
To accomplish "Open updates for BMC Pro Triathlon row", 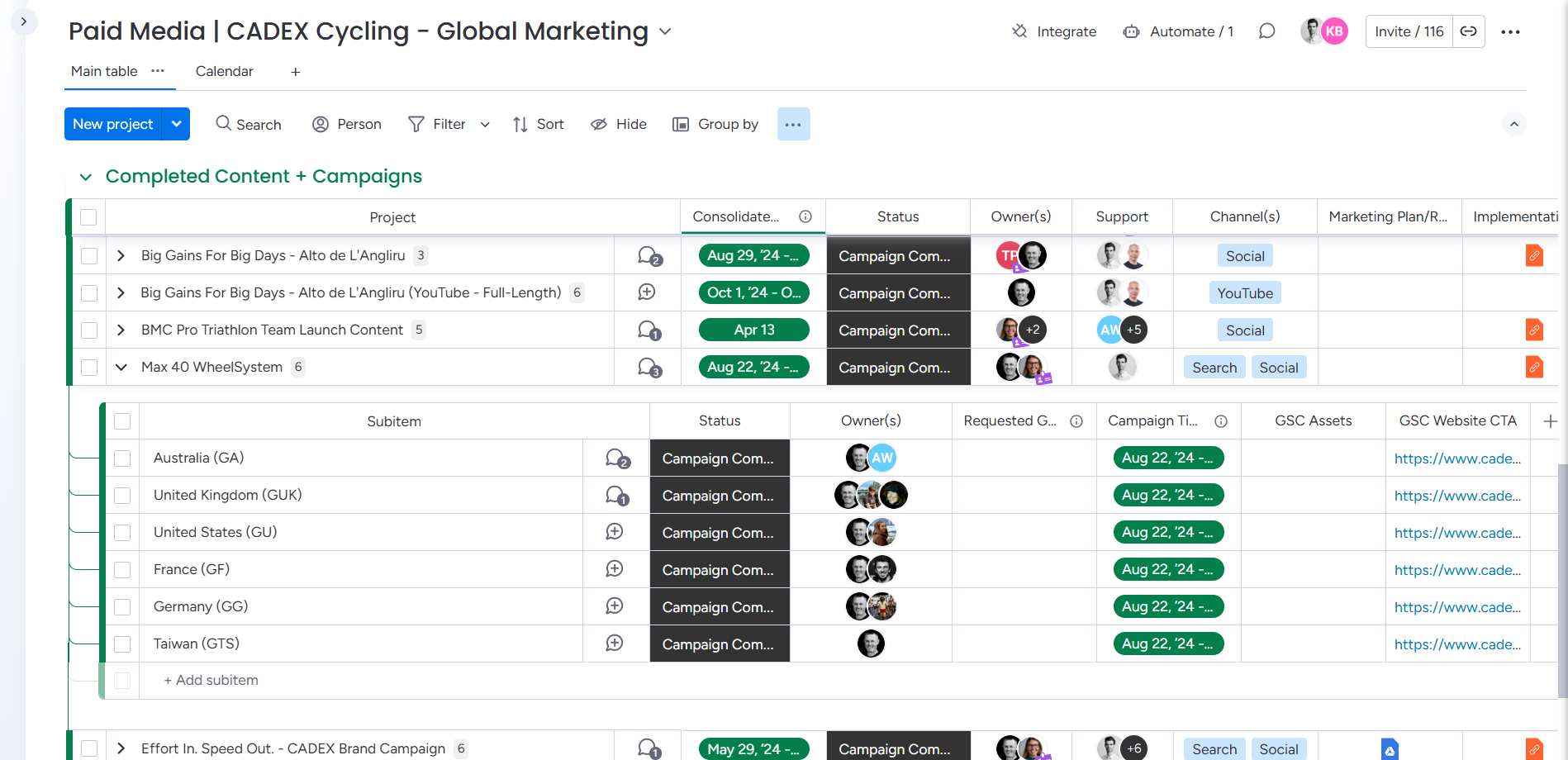I will 649,330.
